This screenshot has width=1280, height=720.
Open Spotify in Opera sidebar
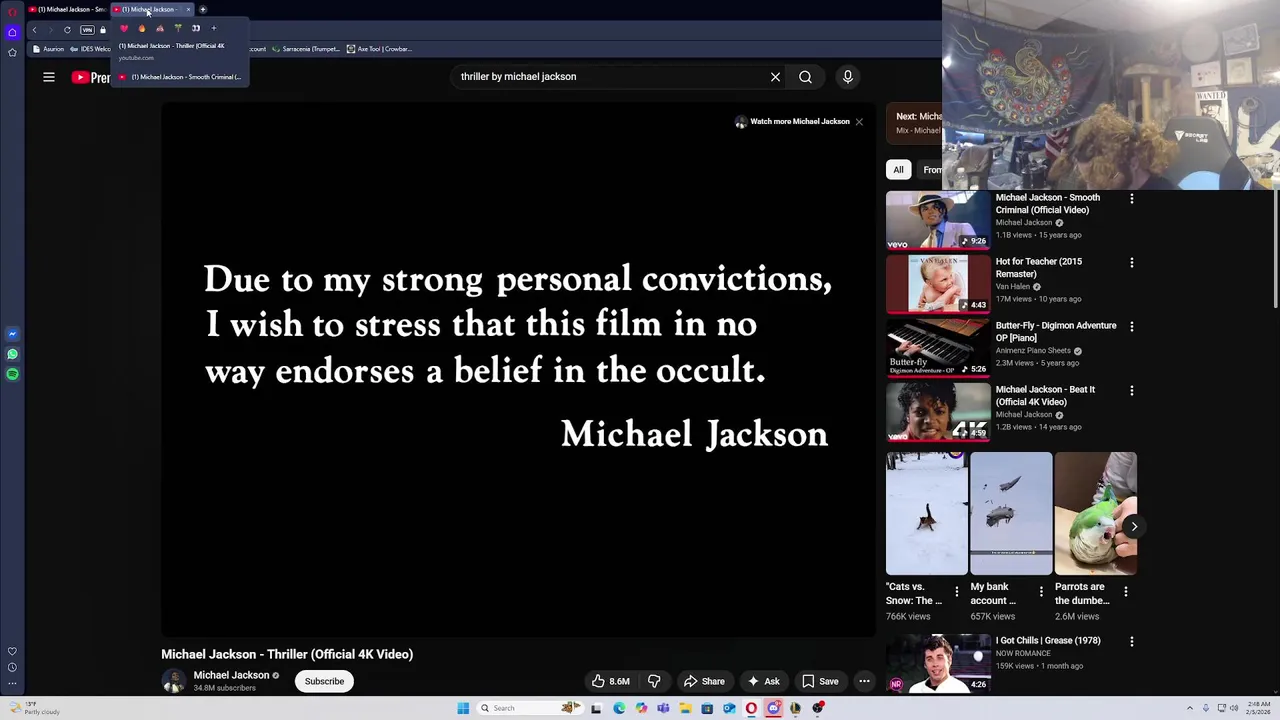[x=12, y=374]
